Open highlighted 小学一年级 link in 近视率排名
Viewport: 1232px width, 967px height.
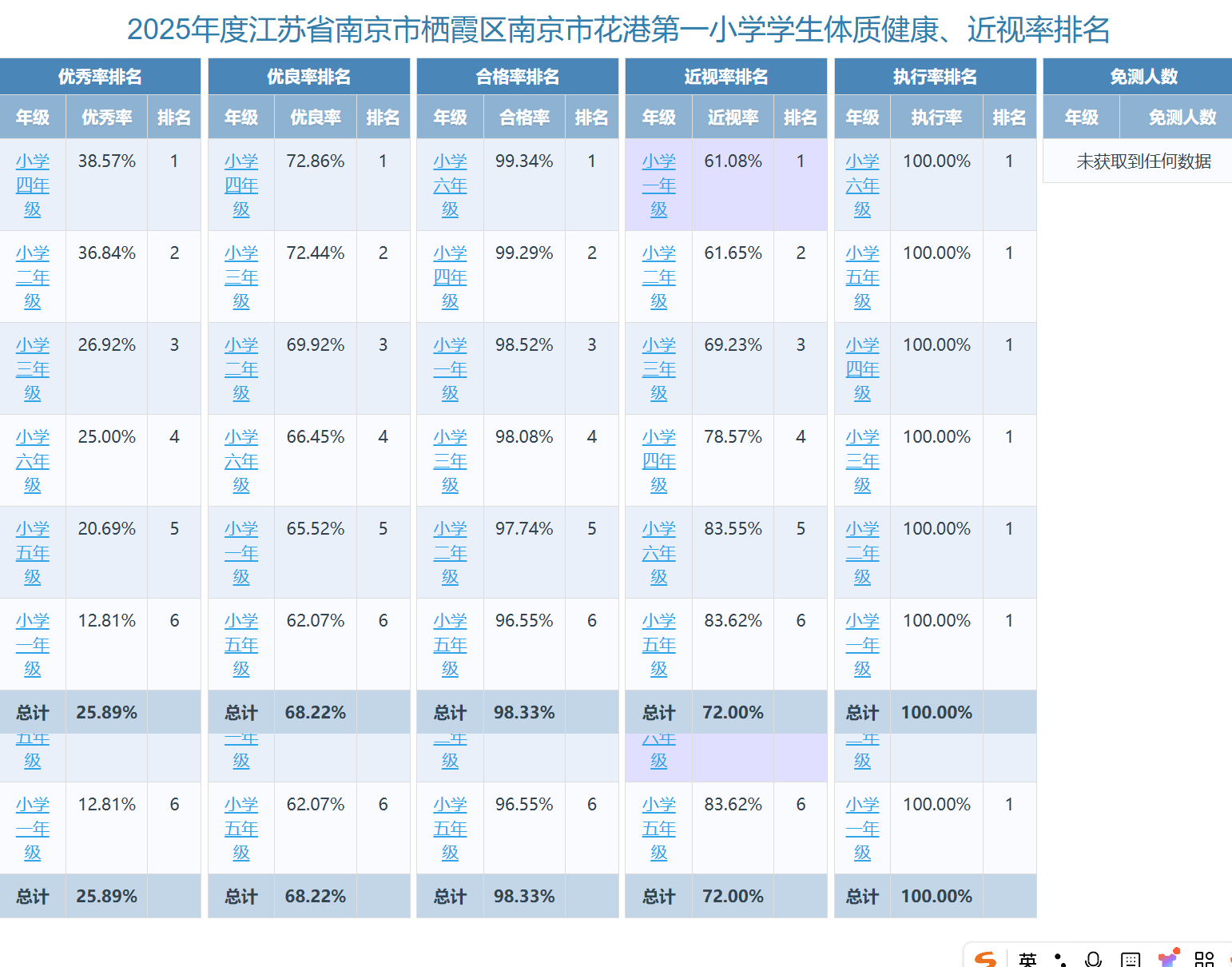658,185
